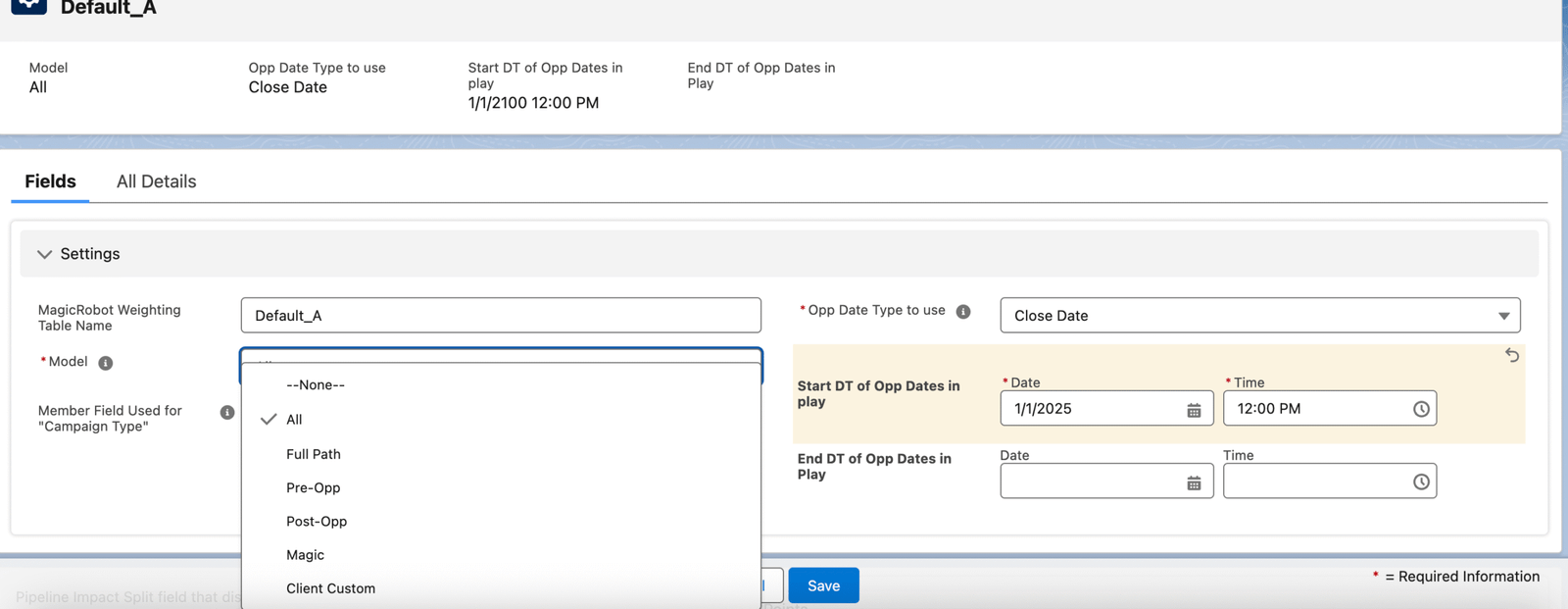Pick the Pre-Opp model option
This screenshot has width=1568, height=609.
pyautogui.click(x=501, y=487)
